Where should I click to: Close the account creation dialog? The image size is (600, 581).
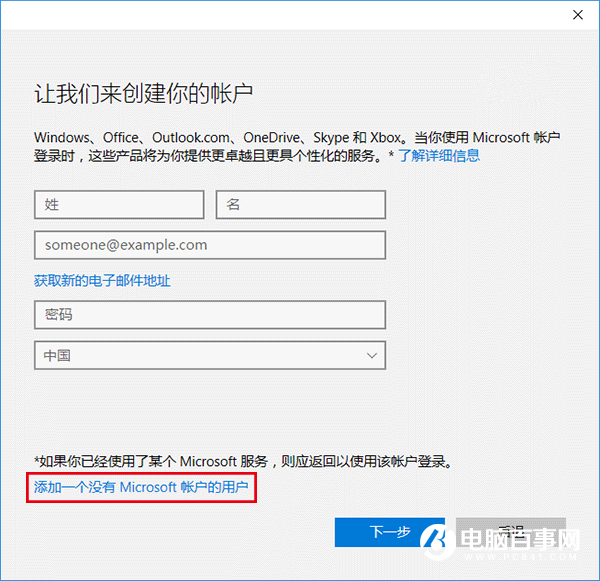click(x=577, y=15)
